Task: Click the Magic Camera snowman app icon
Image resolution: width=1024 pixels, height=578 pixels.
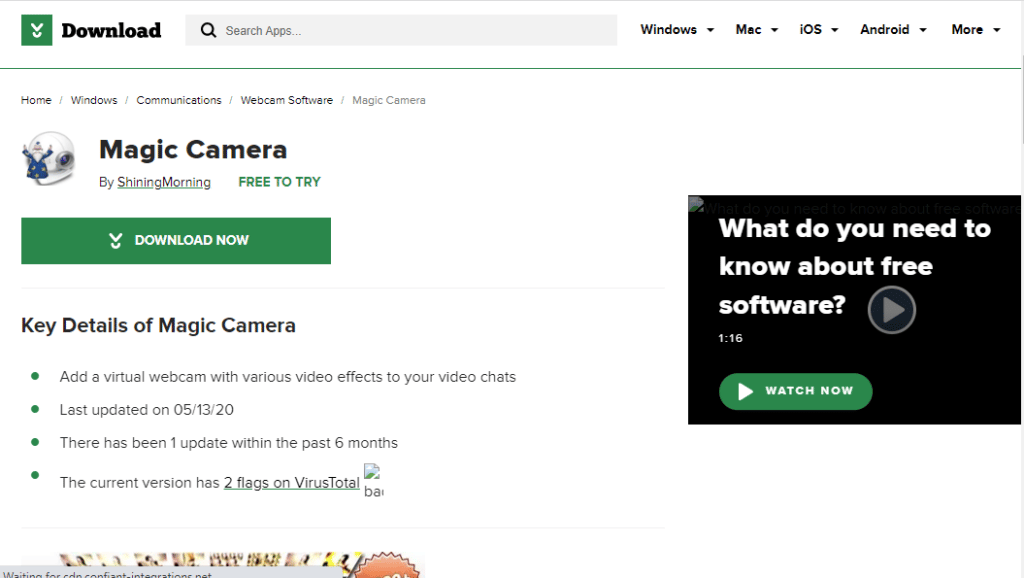Action: point(49,158)
